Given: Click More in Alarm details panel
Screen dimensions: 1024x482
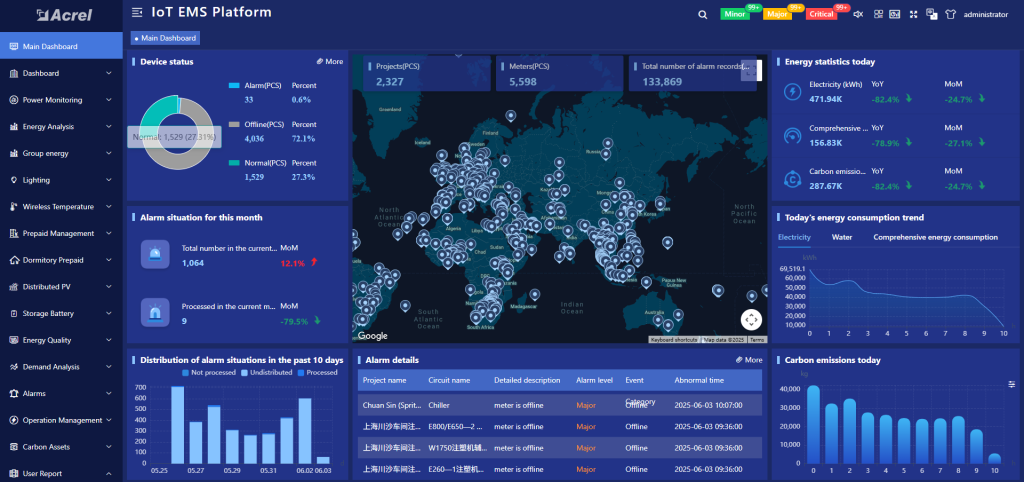Looking at the screenshot, I should (748, 360).
